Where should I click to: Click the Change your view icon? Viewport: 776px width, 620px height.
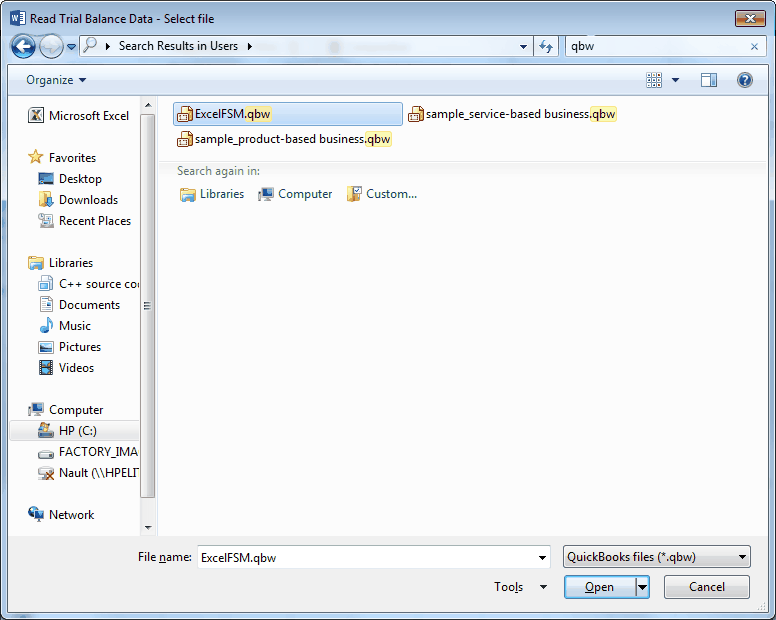pyautogui.click(x=654, y=80)
